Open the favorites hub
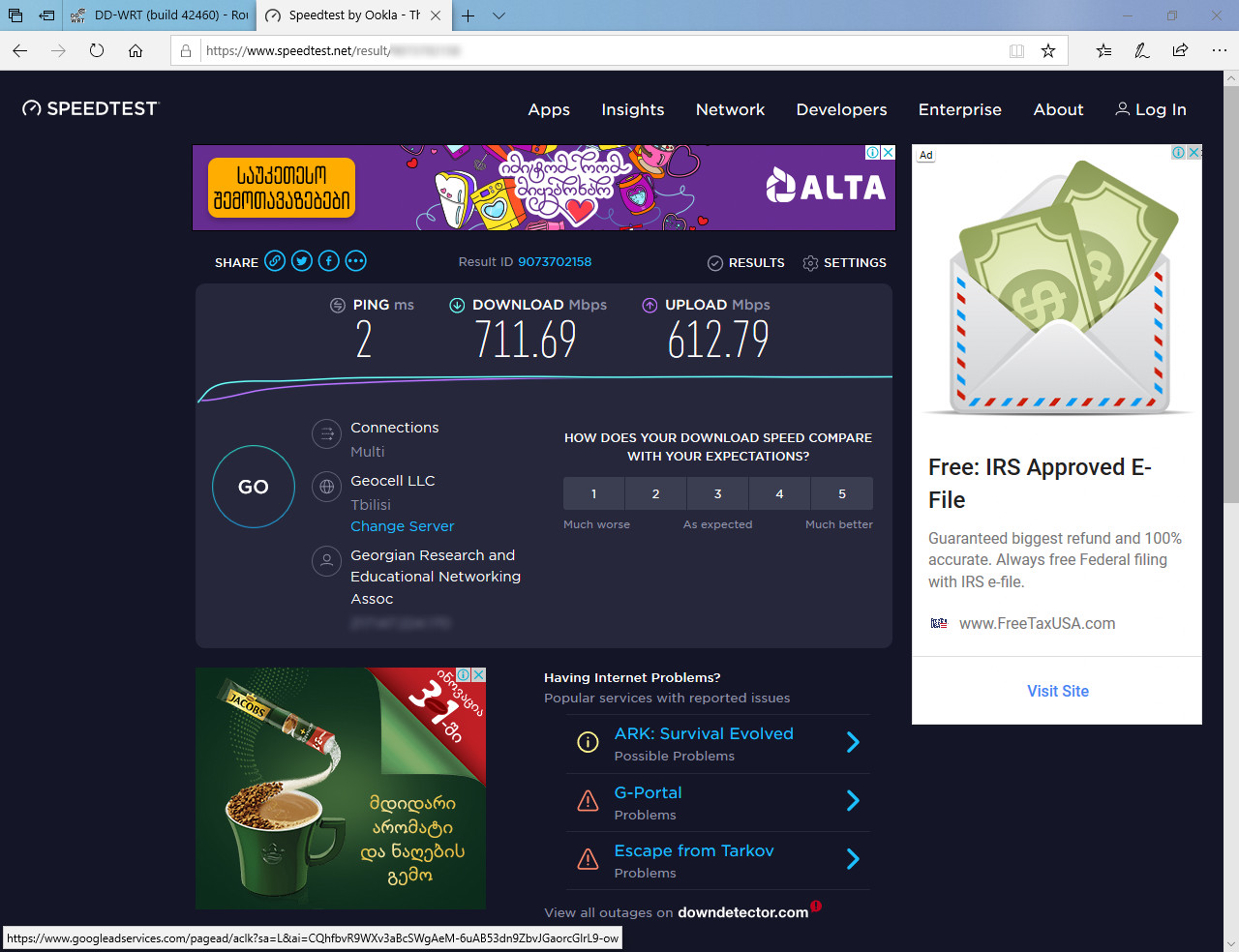The height and width of the screenshot is (952, 1239). pos(1103,50)
